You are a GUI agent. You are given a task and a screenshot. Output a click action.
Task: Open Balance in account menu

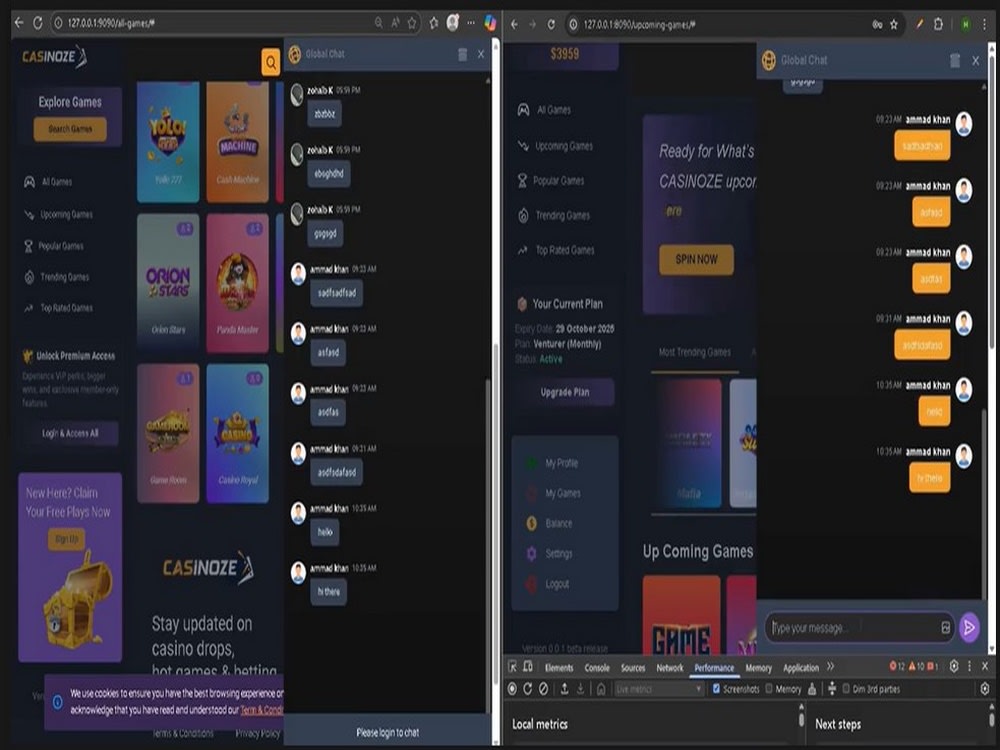pos(549,523)
